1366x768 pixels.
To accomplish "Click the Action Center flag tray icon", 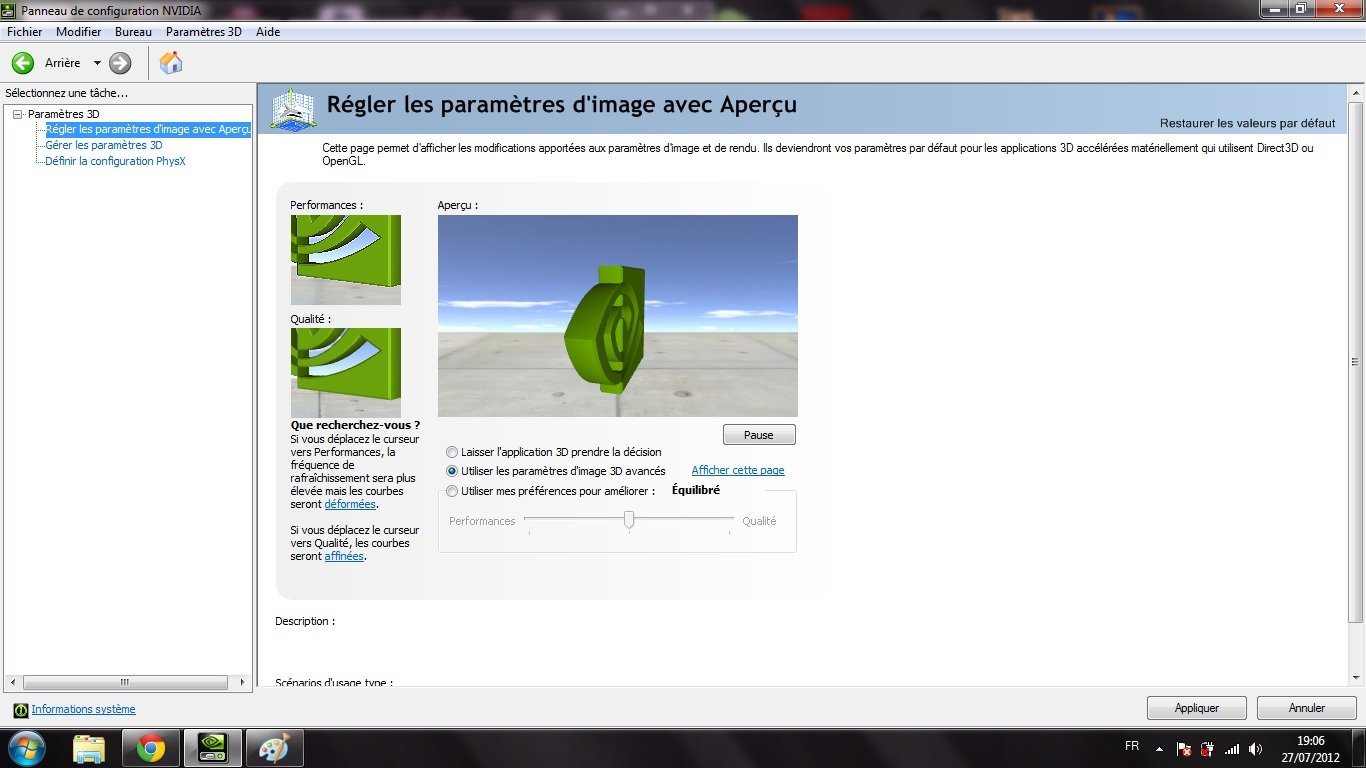I will coord(1184,748).
